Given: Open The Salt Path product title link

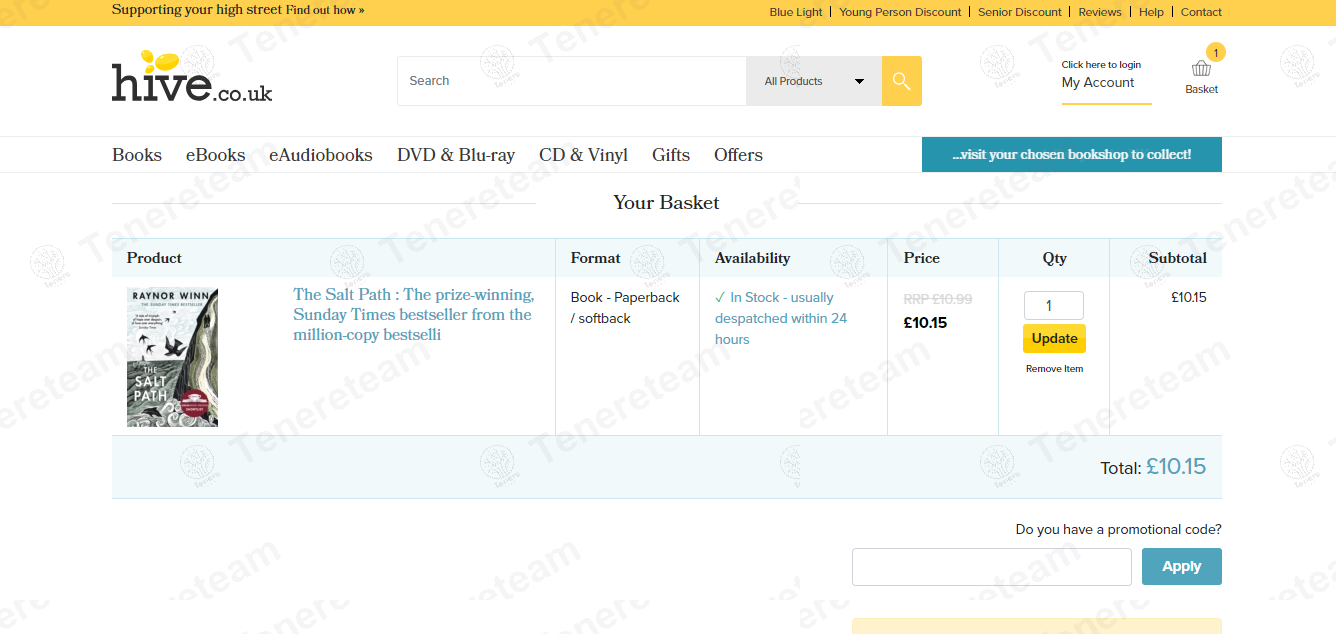Looking at the screenshot, I should point(413,315).
